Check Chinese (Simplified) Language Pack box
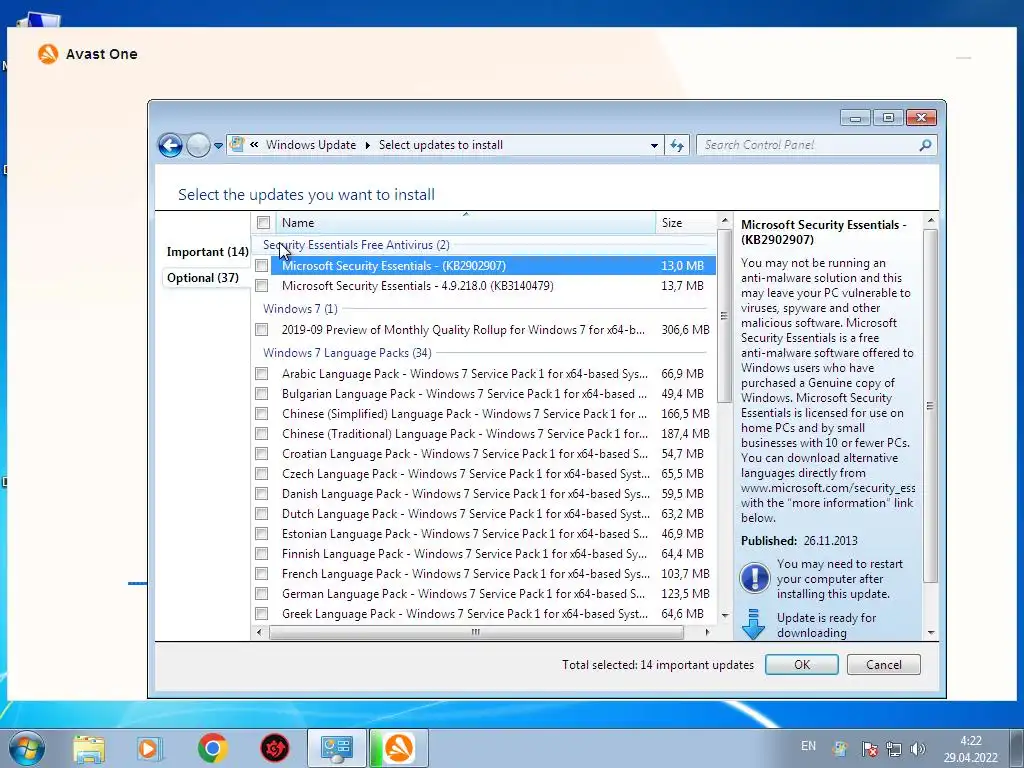Screen dimensions: 1024x768 [262, 414]
